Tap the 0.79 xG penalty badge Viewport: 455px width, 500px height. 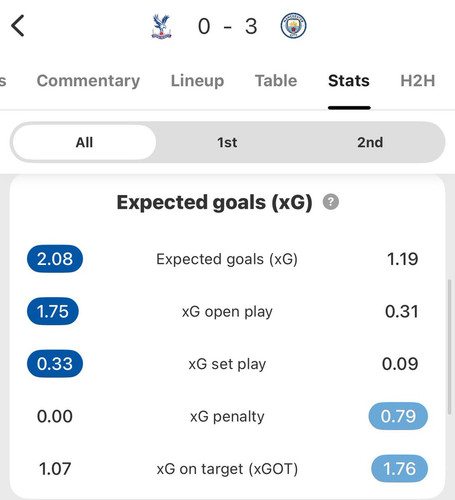tap(398, 416)
